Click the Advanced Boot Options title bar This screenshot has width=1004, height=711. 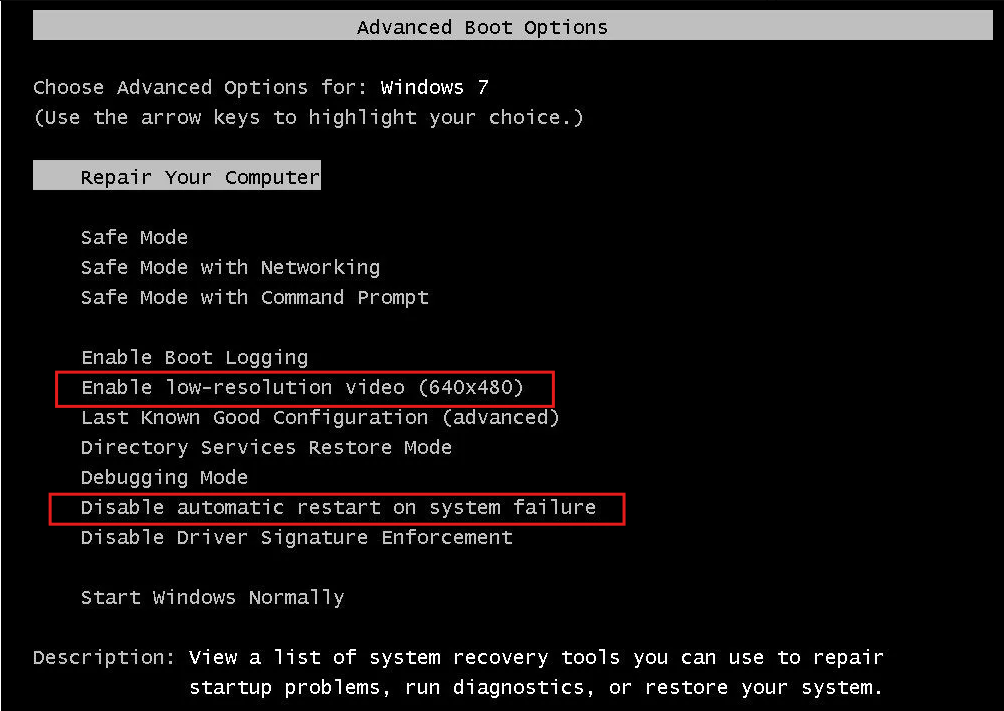click(513, 27)
